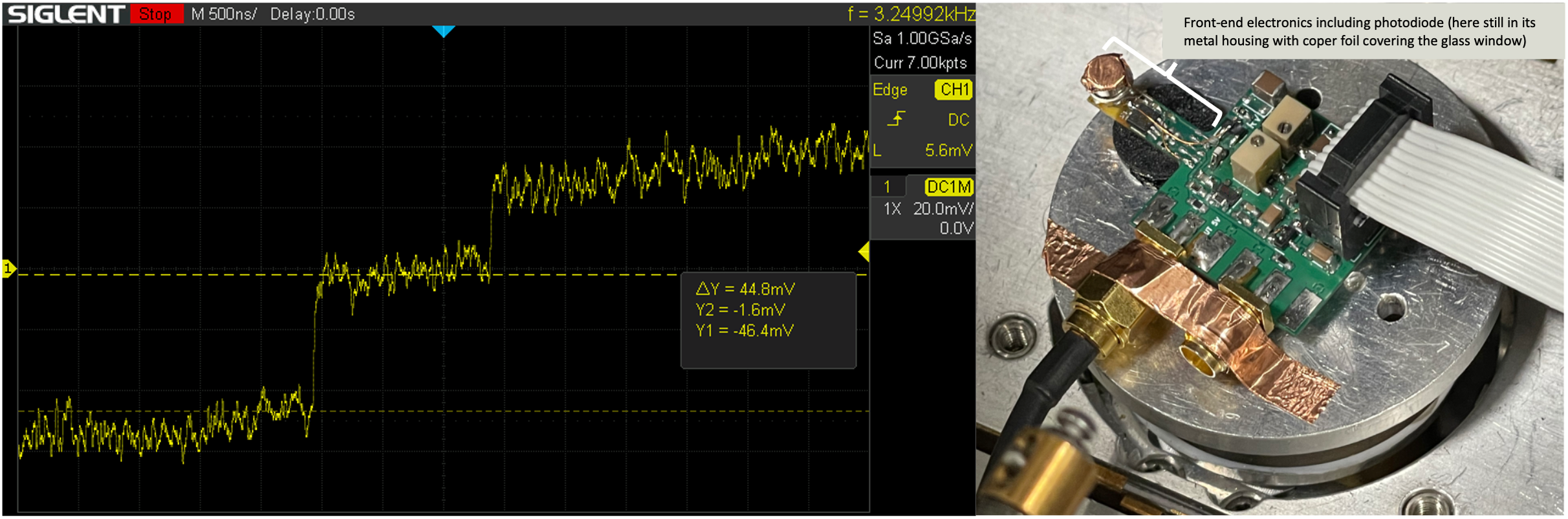Click the Sa 1.00GSa/s sample rate text
This screenshot has width=1568, height=519.
tap(922, 39)
